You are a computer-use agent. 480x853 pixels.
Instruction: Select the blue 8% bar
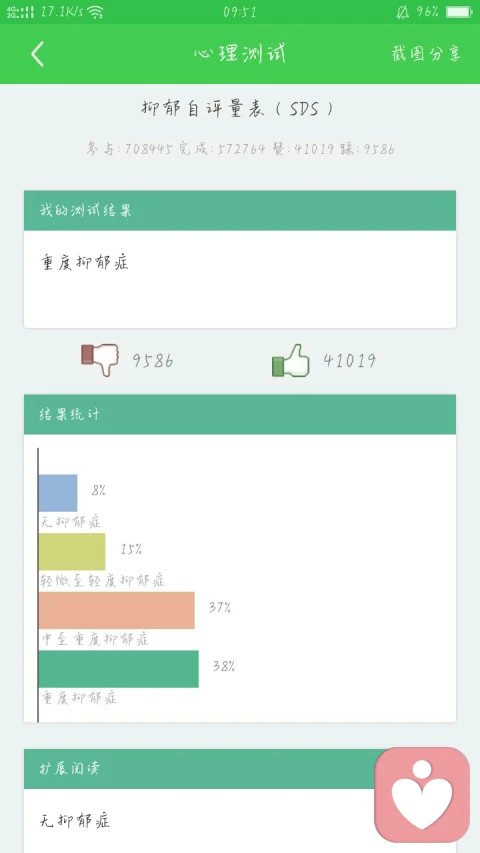coord(58,493)
